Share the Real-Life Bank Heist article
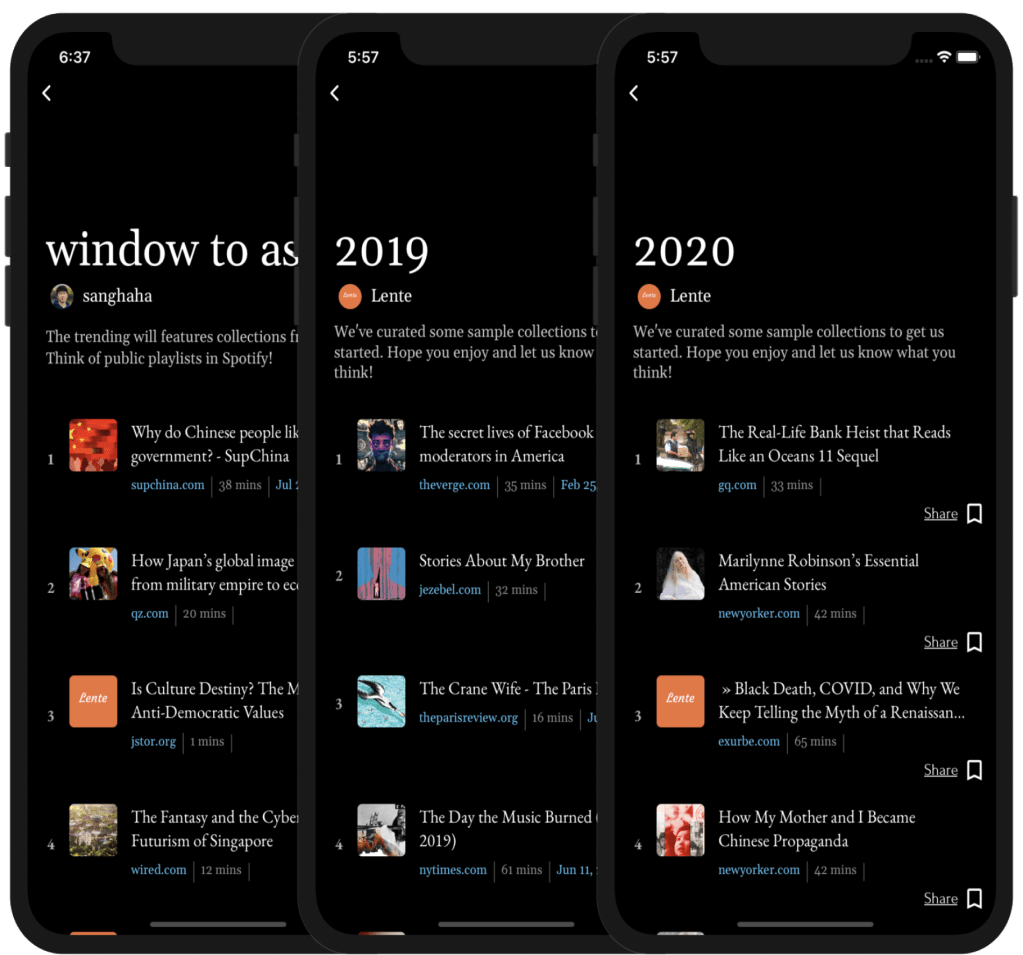 (940, 514)
